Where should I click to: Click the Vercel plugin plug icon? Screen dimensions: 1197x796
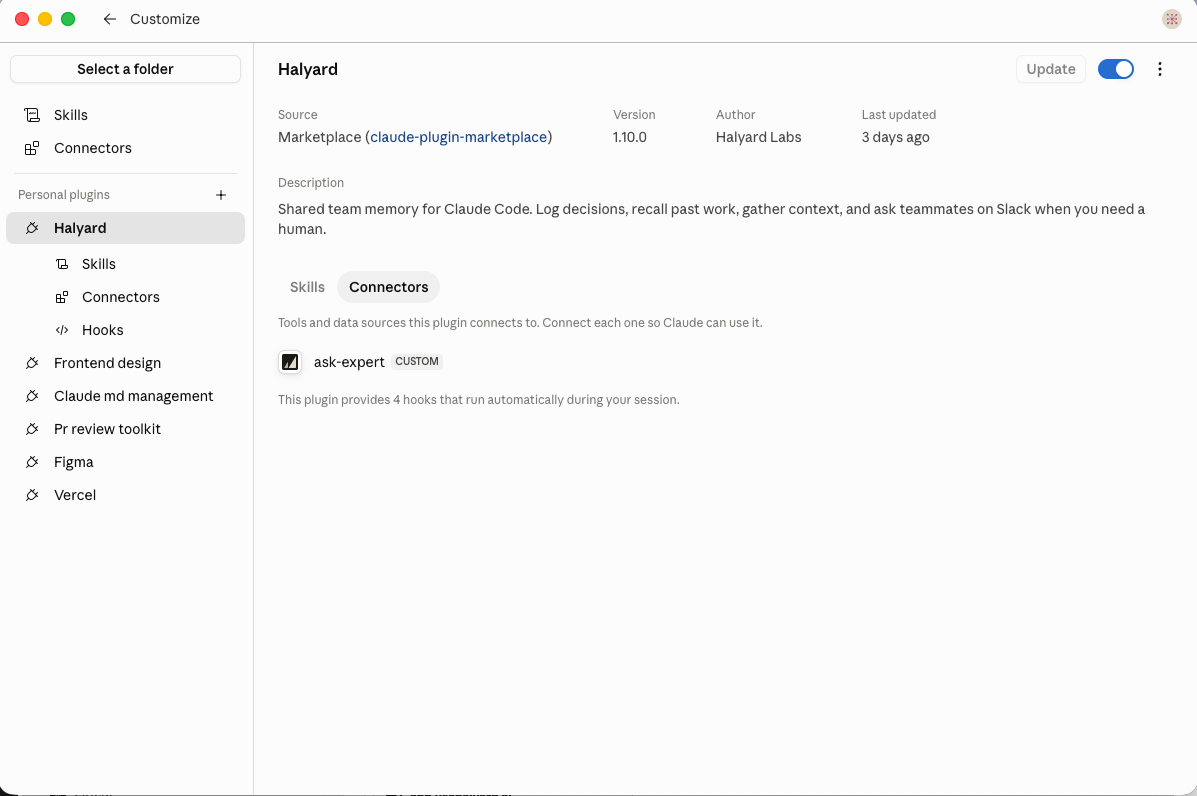point(32,495)
